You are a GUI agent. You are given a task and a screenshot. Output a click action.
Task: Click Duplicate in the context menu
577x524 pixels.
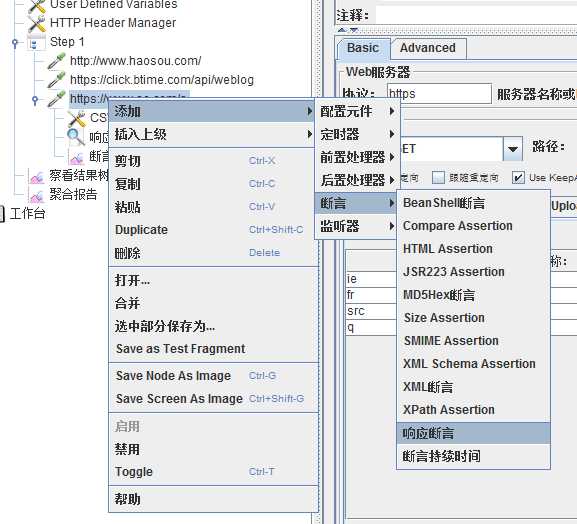click(213, 230)
